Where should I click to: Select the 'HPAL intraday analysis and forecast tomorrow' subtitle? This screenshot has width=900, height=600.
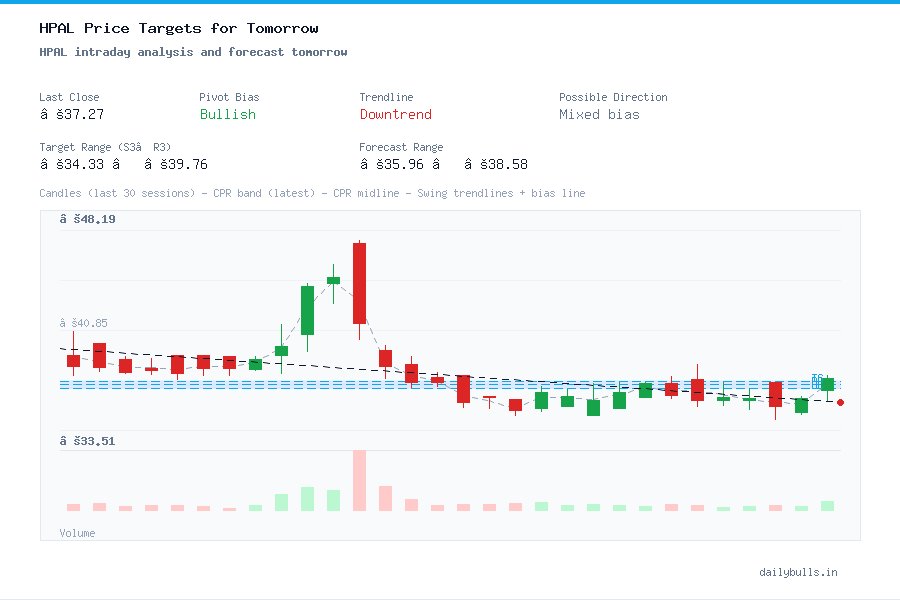click(x=193, y=52)
